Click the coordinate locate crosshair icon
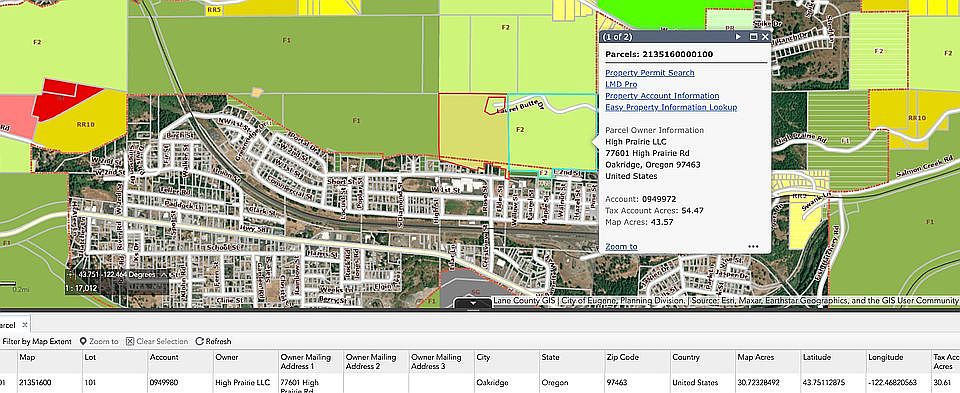 pos(71,274)
